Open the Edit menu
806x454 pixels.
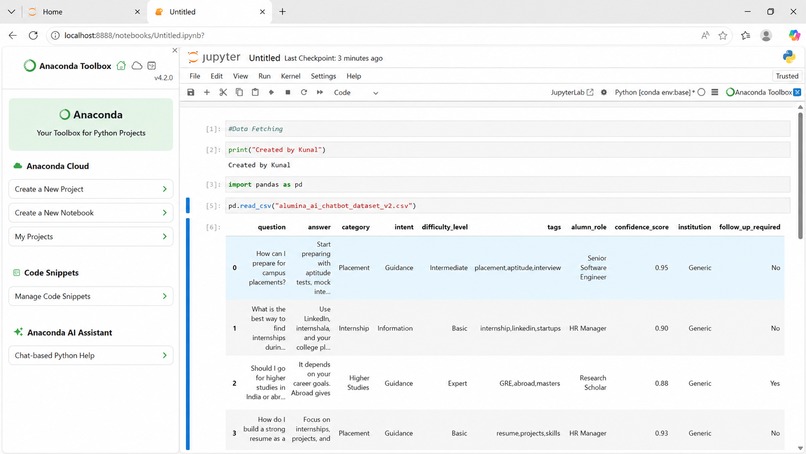coord(216,76)
